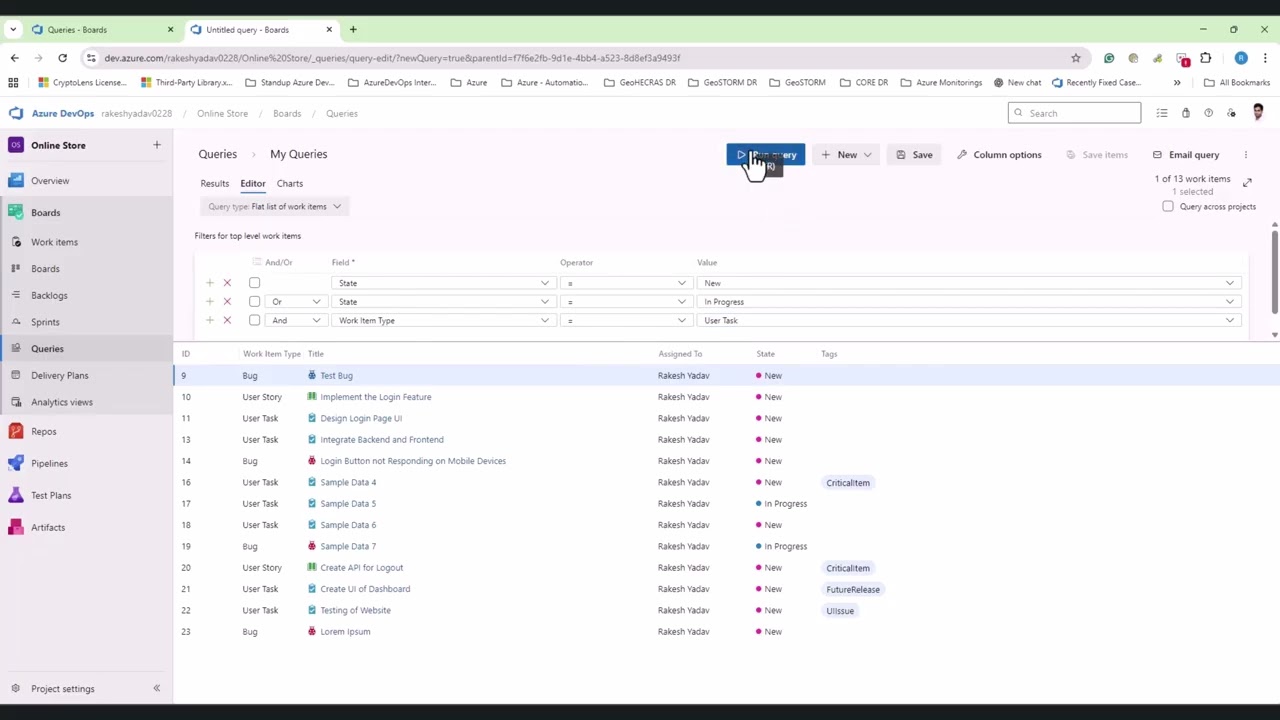Switch to the Results tab

(214, 184)
